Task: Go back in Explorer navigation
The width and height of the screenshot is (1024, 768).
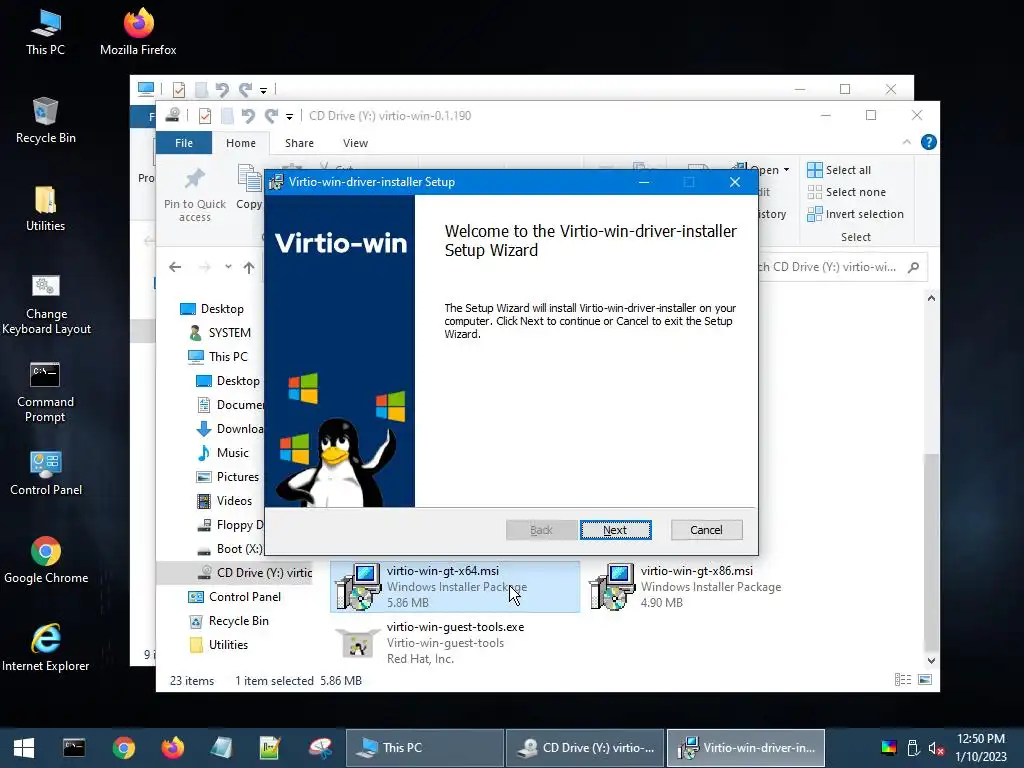Action: click(x=175, y=267)
